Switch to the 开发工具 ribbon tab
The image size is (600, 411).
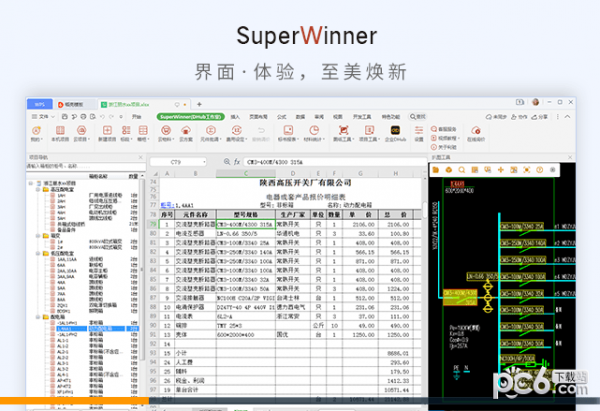tap(362, 117)
